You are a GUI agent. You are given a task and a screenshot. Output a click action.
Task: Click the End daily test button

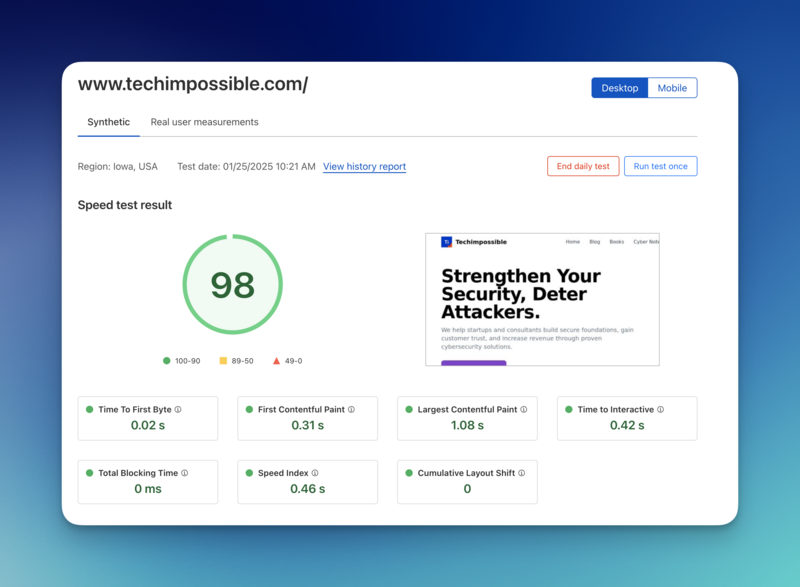[x=583, y=166]
